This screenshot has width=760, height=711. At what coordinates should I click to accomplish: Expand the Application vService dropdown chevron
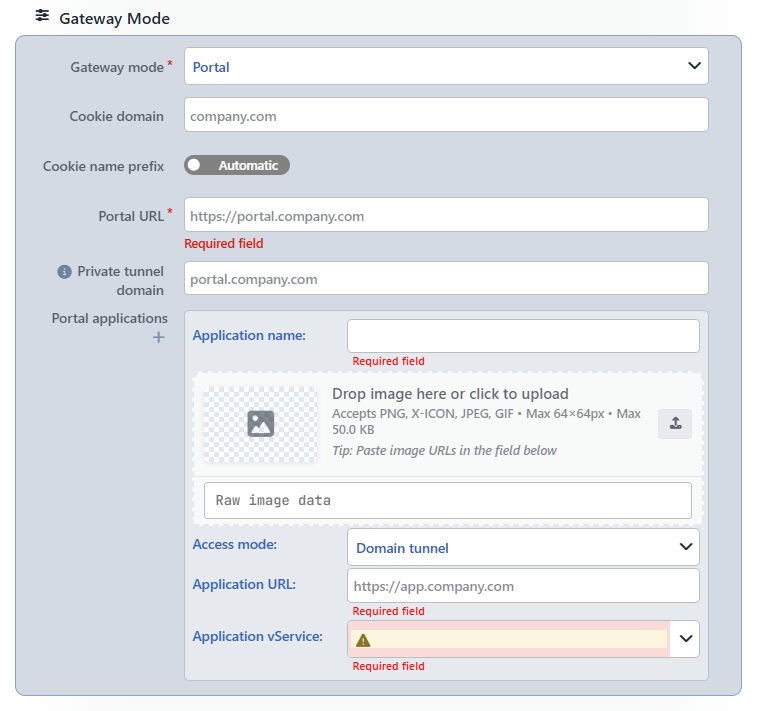685,639
